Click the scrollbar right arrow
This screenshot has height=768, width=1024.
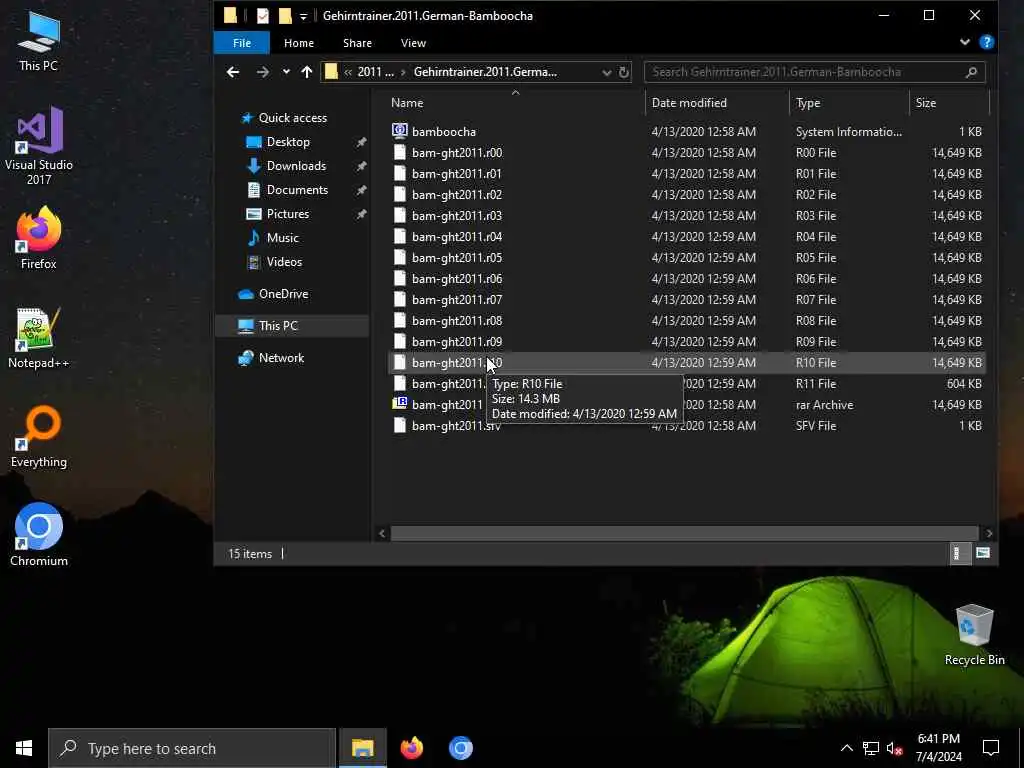coord(989,534)
